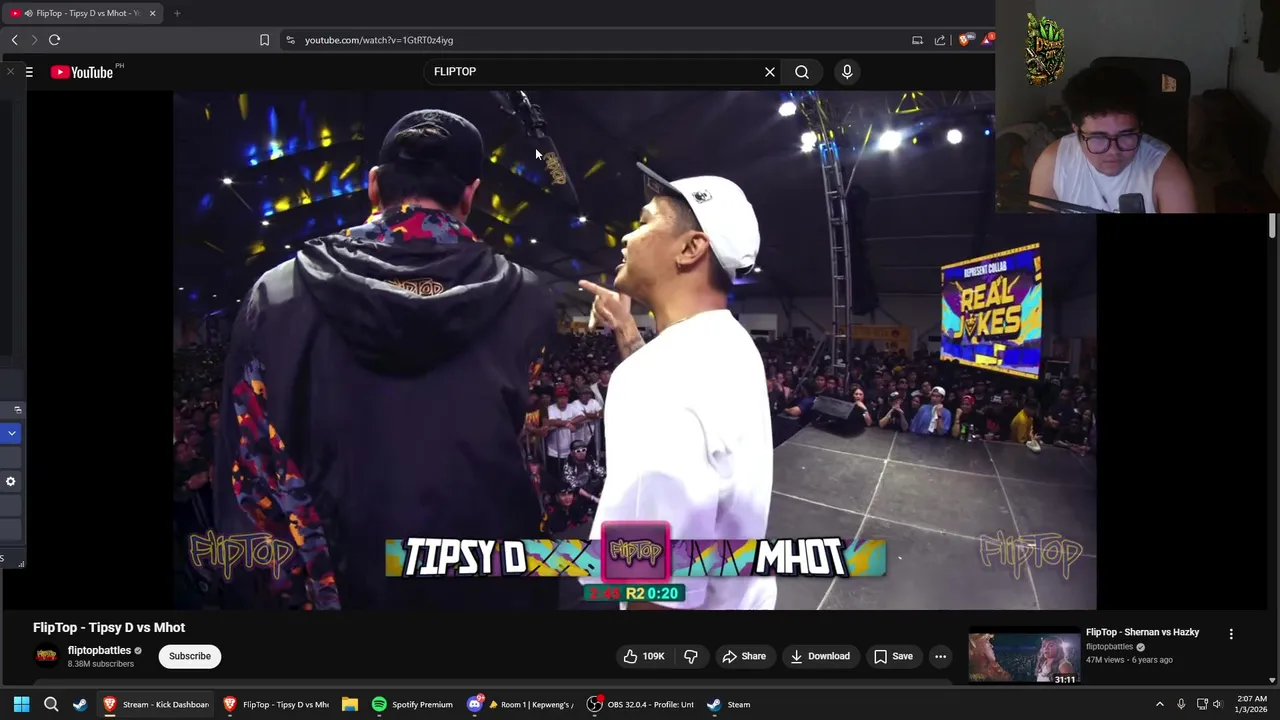Go back in browser history

14,40
